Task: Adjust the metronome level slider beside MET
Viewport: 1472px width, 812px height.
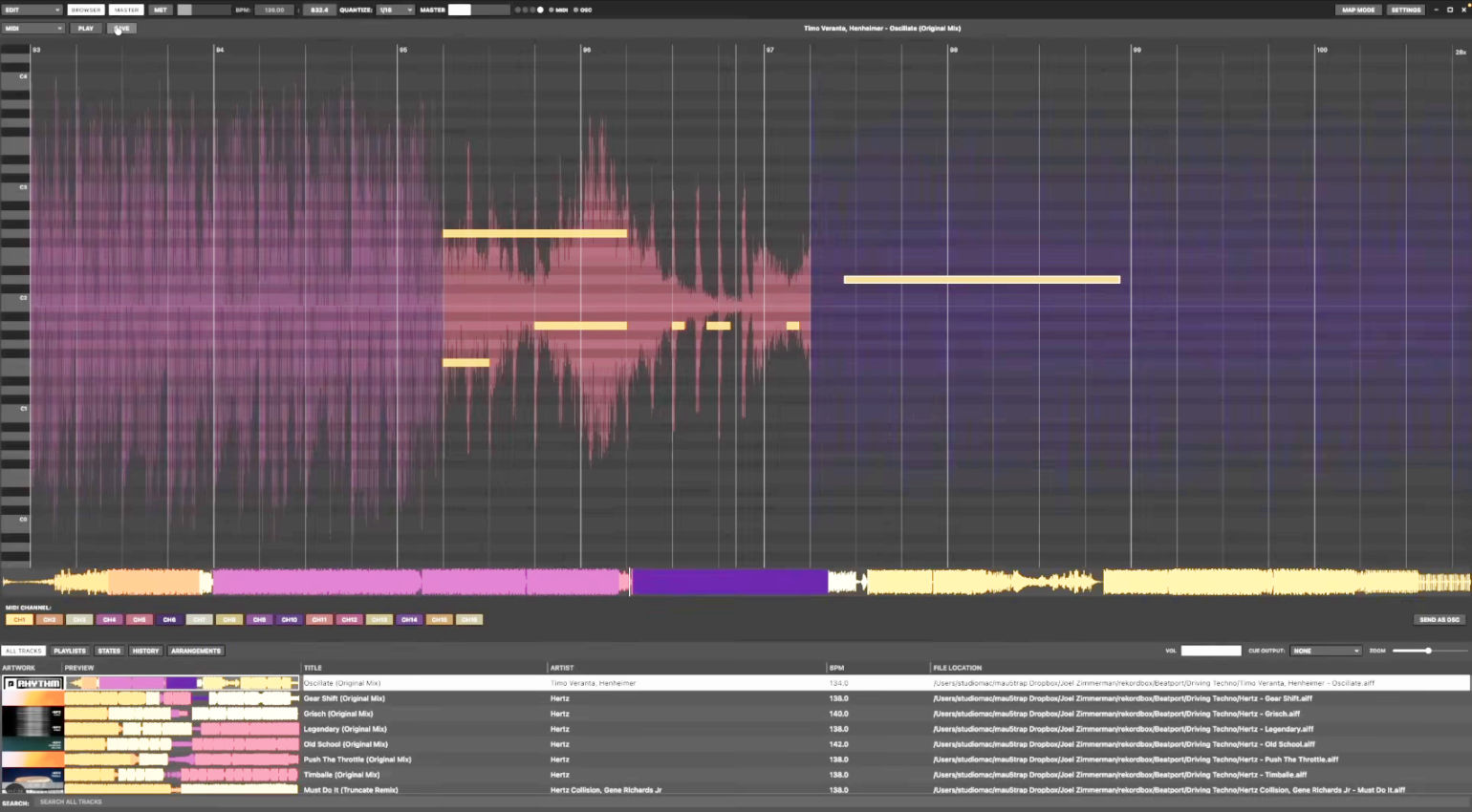Action: [204, 10]
